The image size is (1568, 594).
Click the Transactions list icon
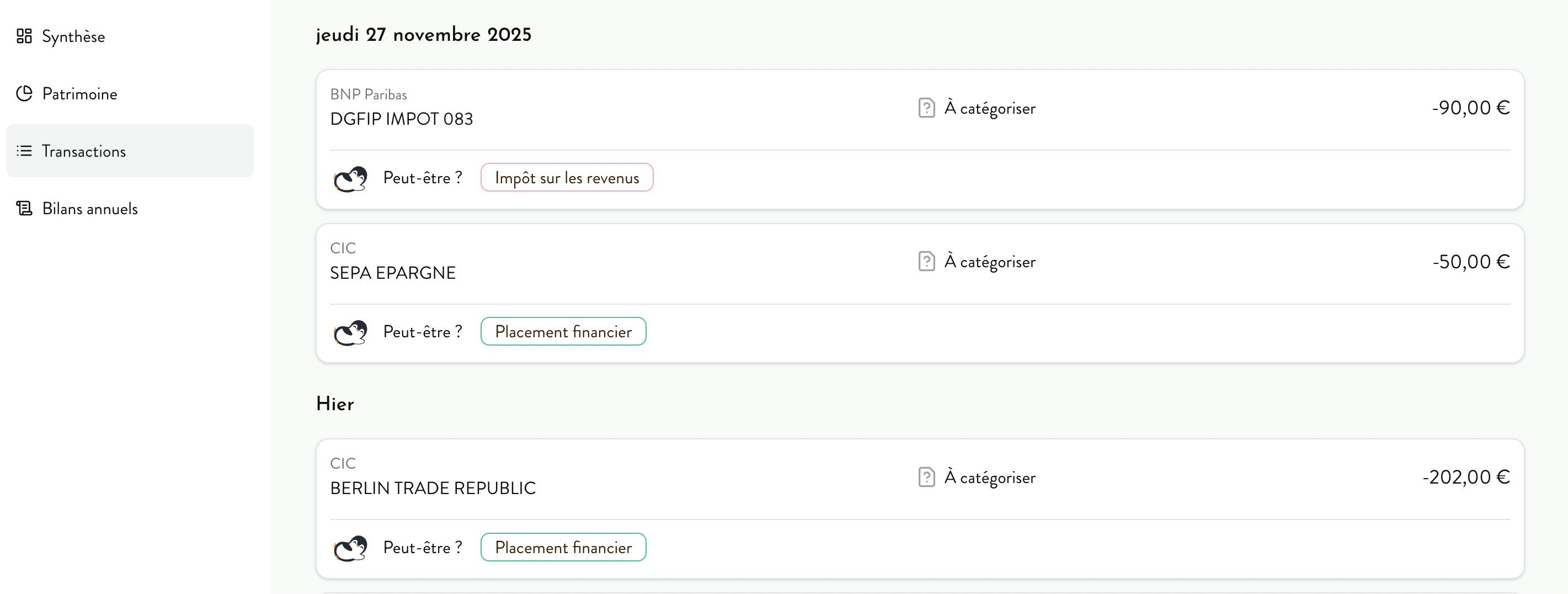click(24, 151)
